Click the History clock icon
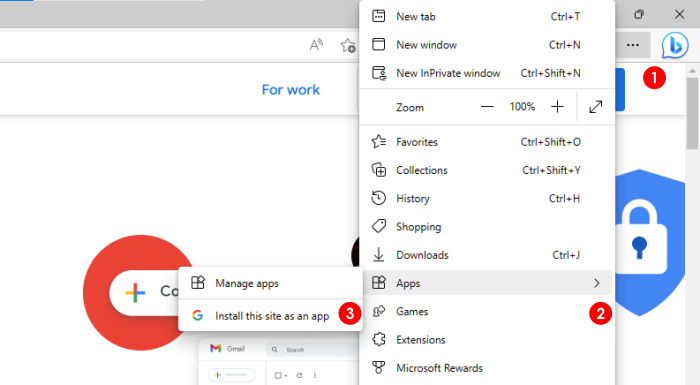 [x=379, y=198]
